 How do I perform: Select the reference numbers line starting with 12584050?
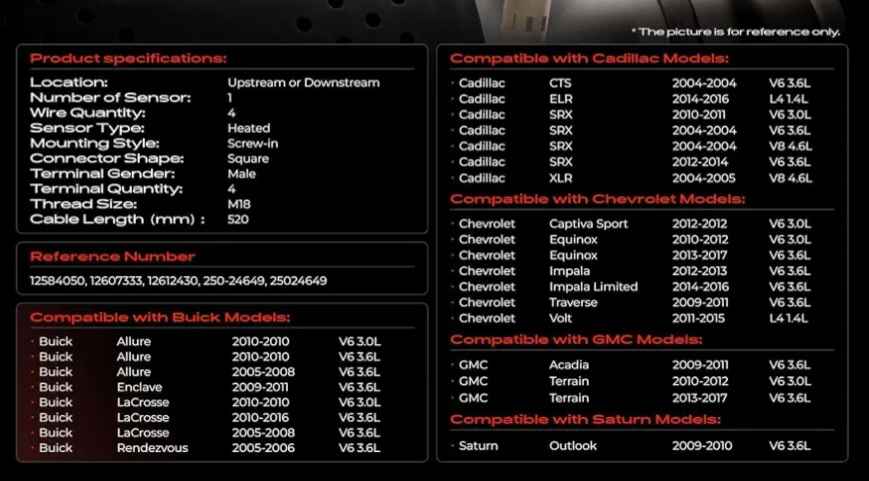pyautogui.click(x=178, y=281)
